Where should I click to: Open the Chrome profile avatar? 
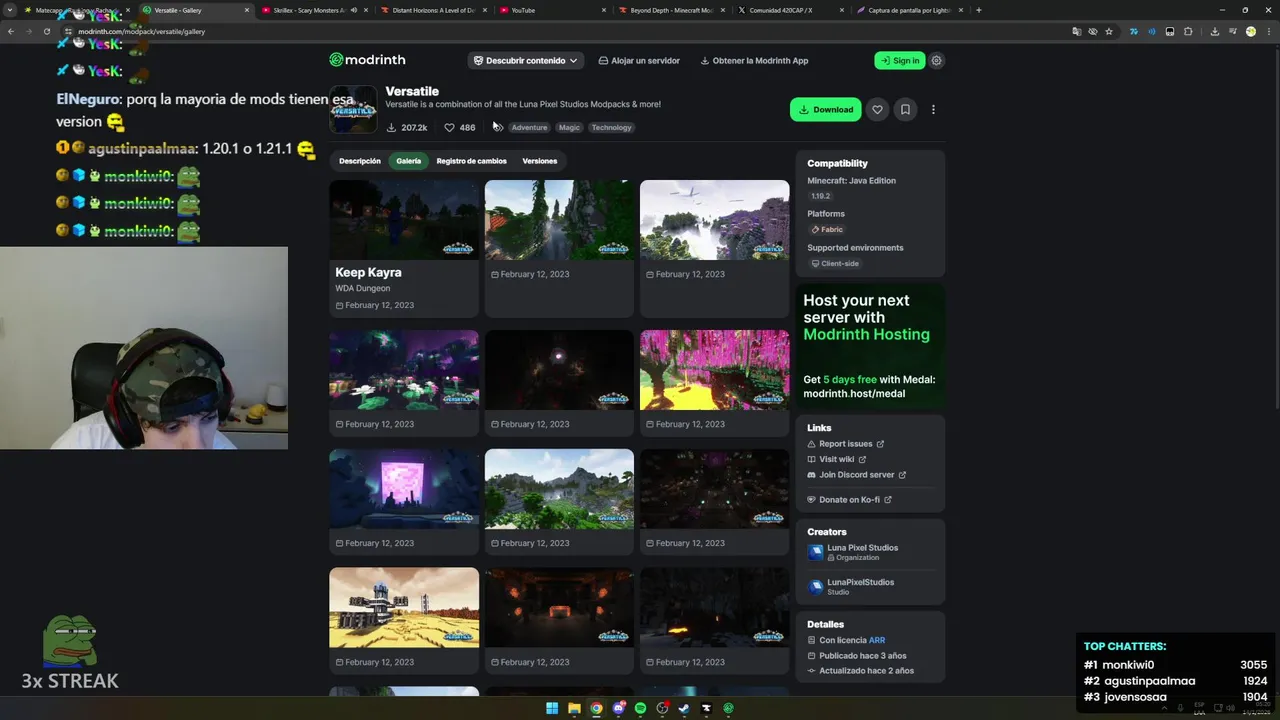tap(1251, 31)
